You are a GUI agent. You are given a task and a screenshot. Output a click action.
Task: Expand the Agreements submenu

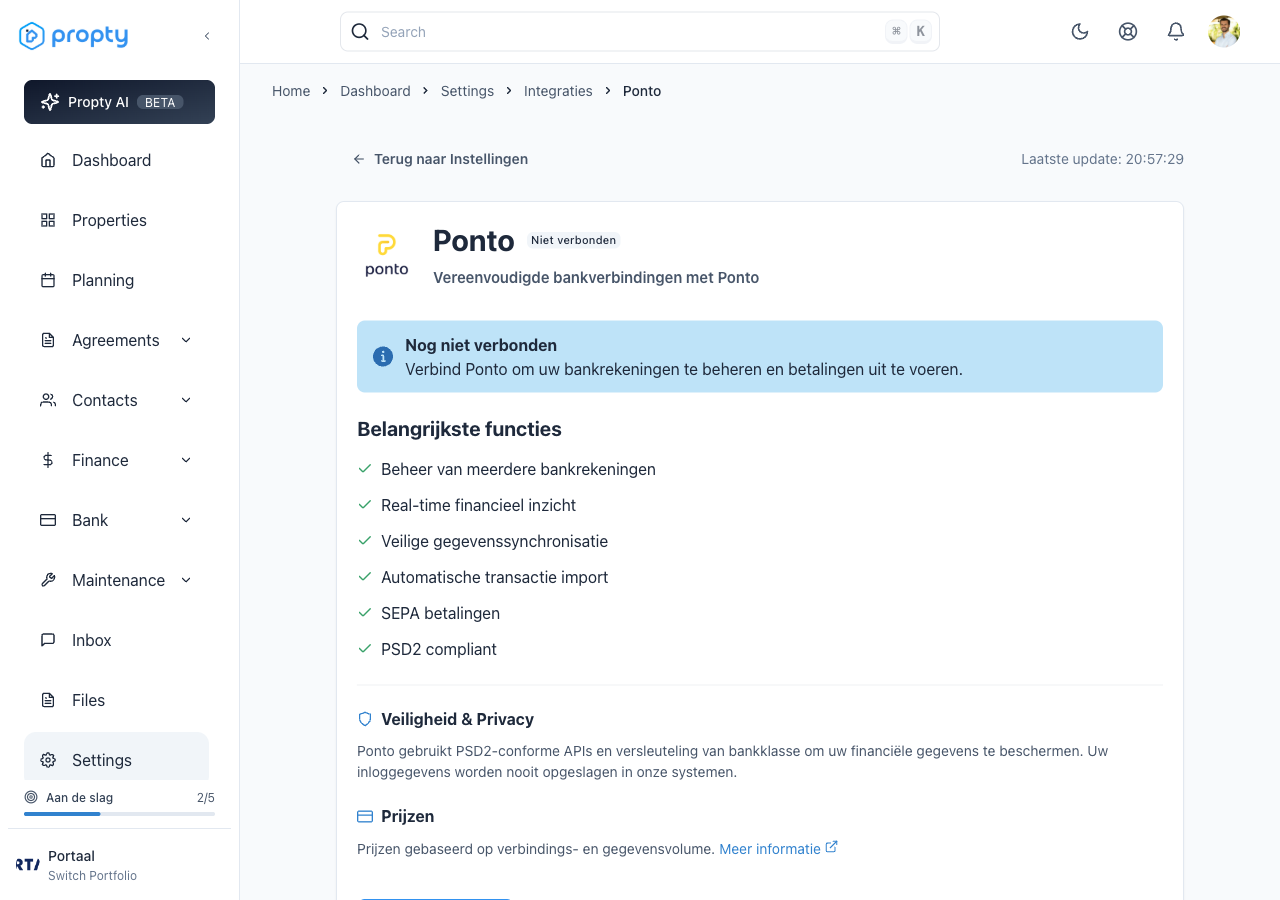(186, 340)
